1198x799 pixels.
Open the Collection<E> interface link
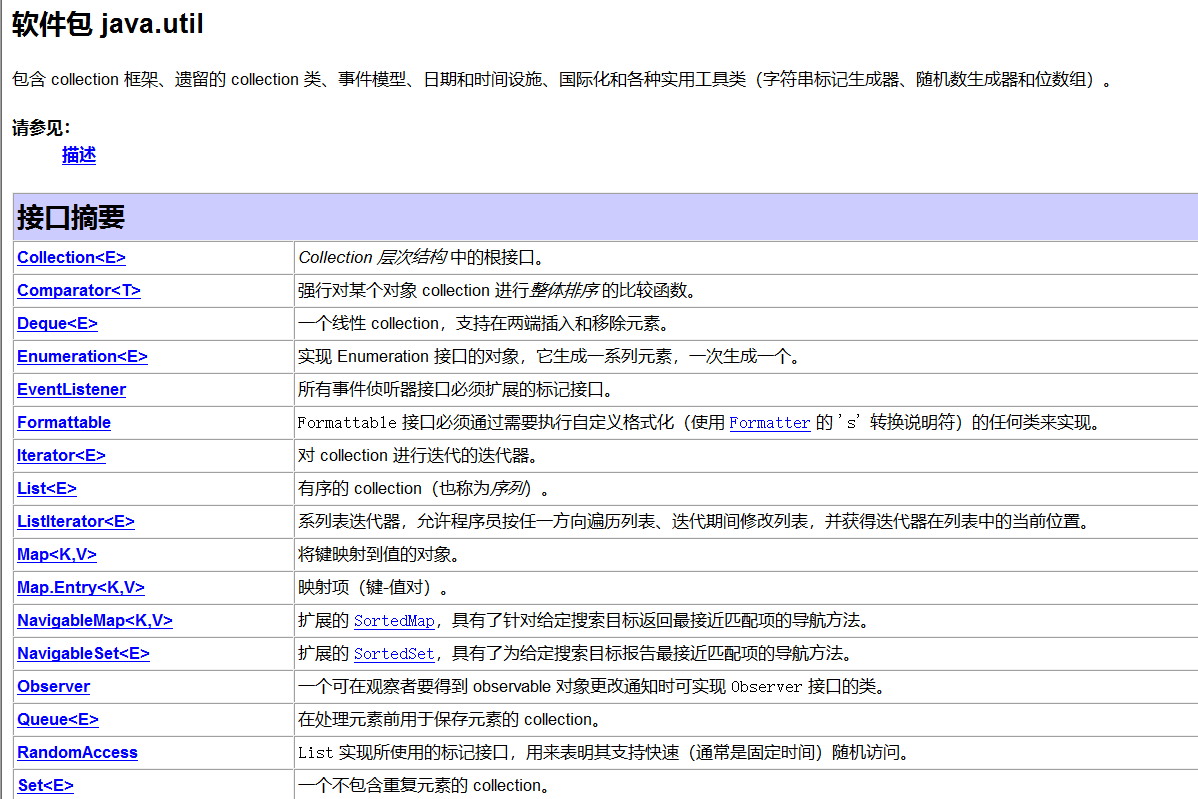pyautogui.click(x=71, y=257)
